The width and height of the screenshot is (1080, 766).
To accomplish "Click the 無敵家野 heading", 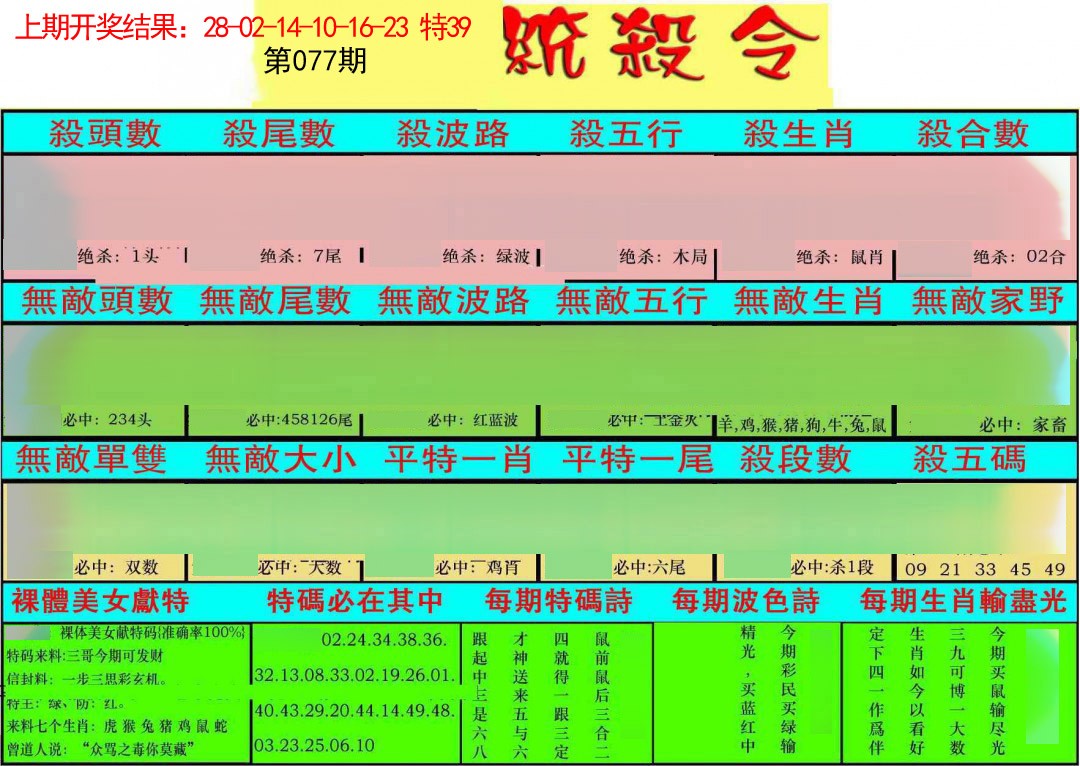I will click(x=988, y=300).
